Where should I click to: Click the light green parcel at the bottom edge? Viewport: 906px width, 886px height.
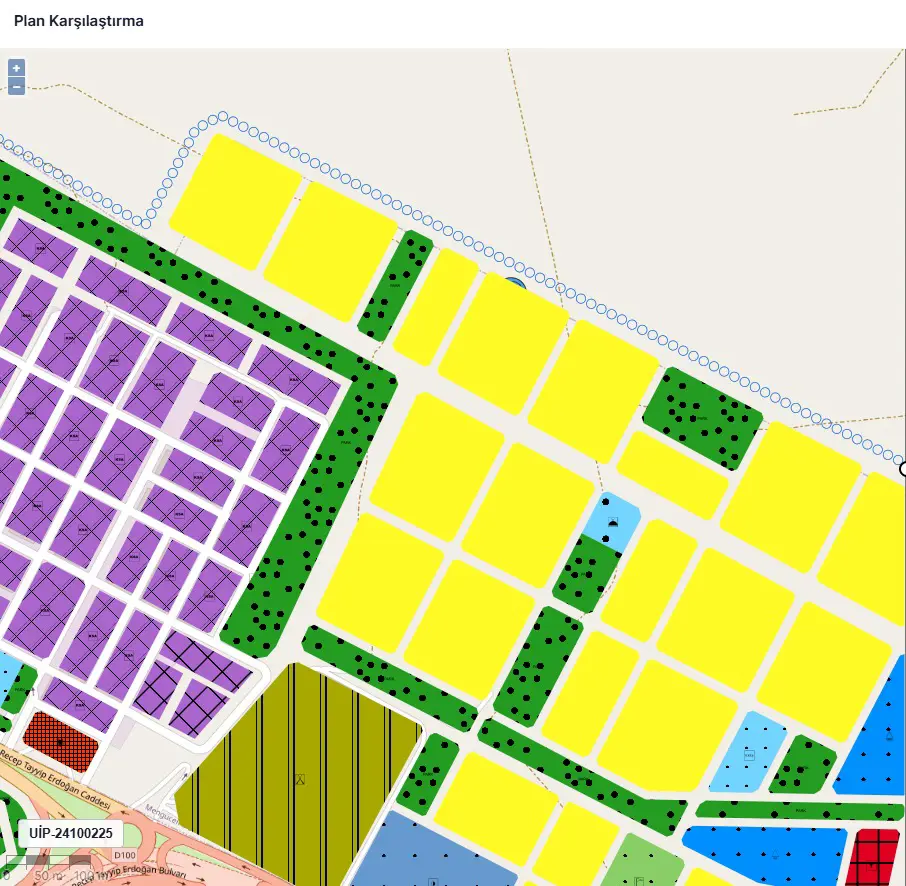pyautogui.click(x=644, y=862)
